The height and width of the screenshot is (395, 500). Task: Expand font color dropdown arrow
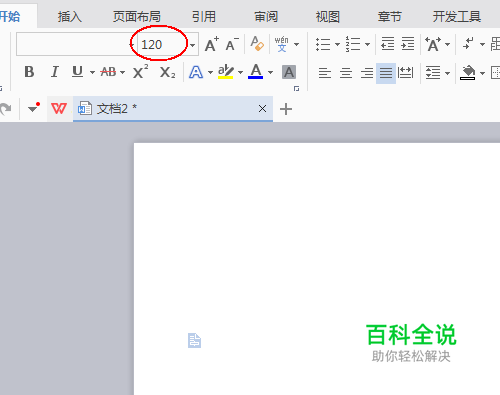pos(270,72)
